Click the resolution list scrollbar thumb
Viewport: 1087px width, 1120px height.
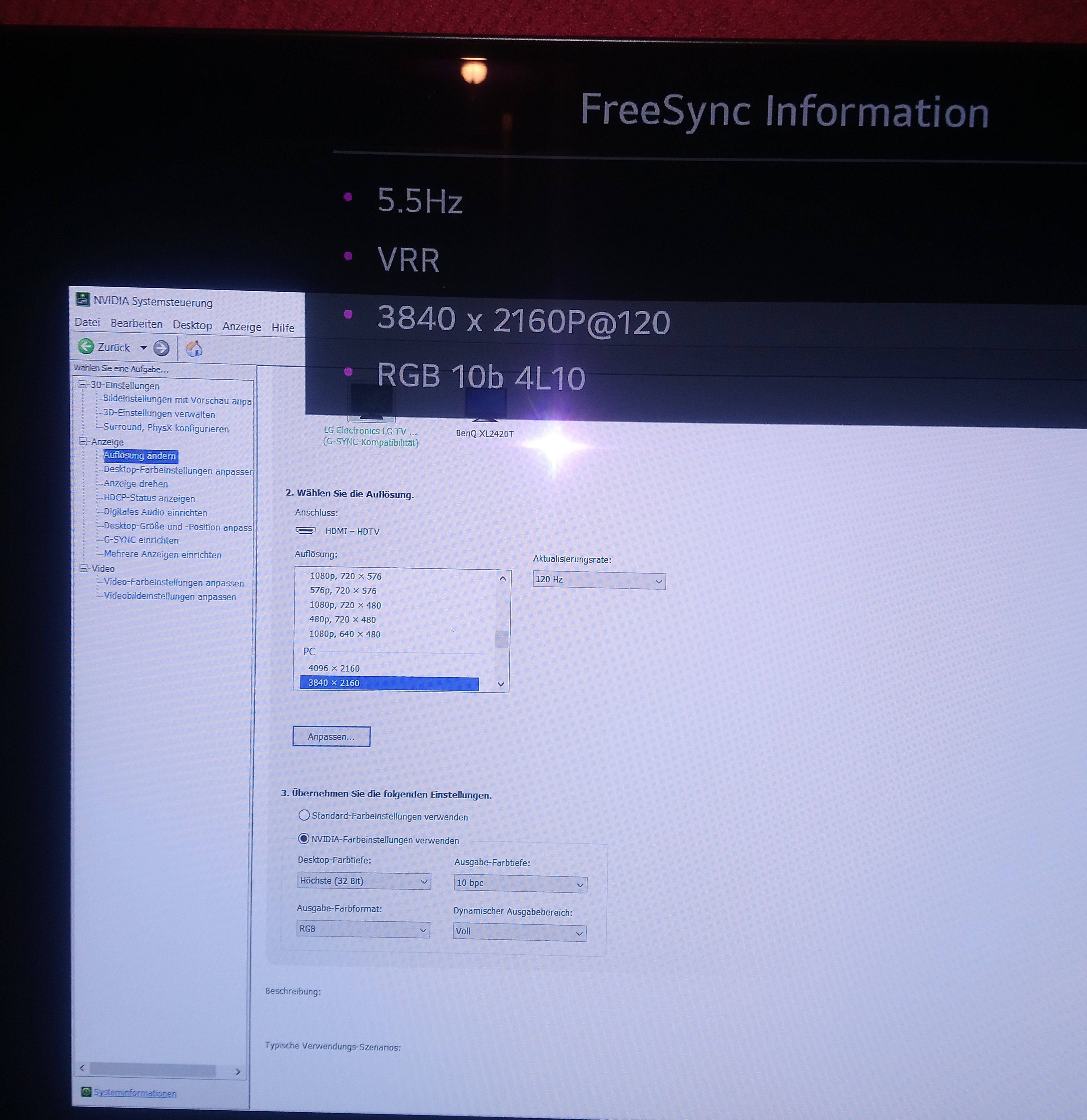point(502,639)
